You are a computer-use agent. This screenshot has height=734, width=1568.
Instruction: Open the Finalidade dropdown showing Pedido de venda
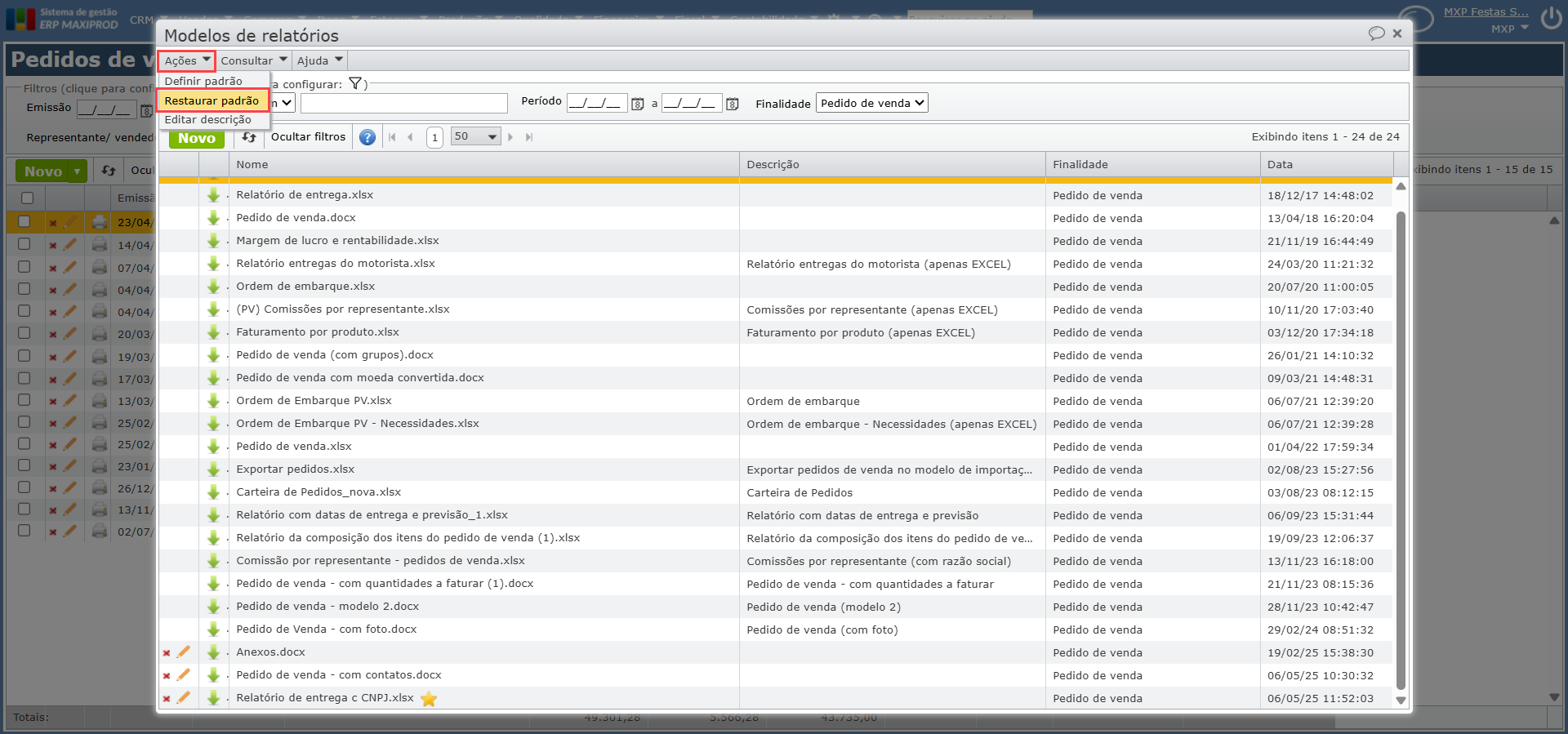[871, 103]
